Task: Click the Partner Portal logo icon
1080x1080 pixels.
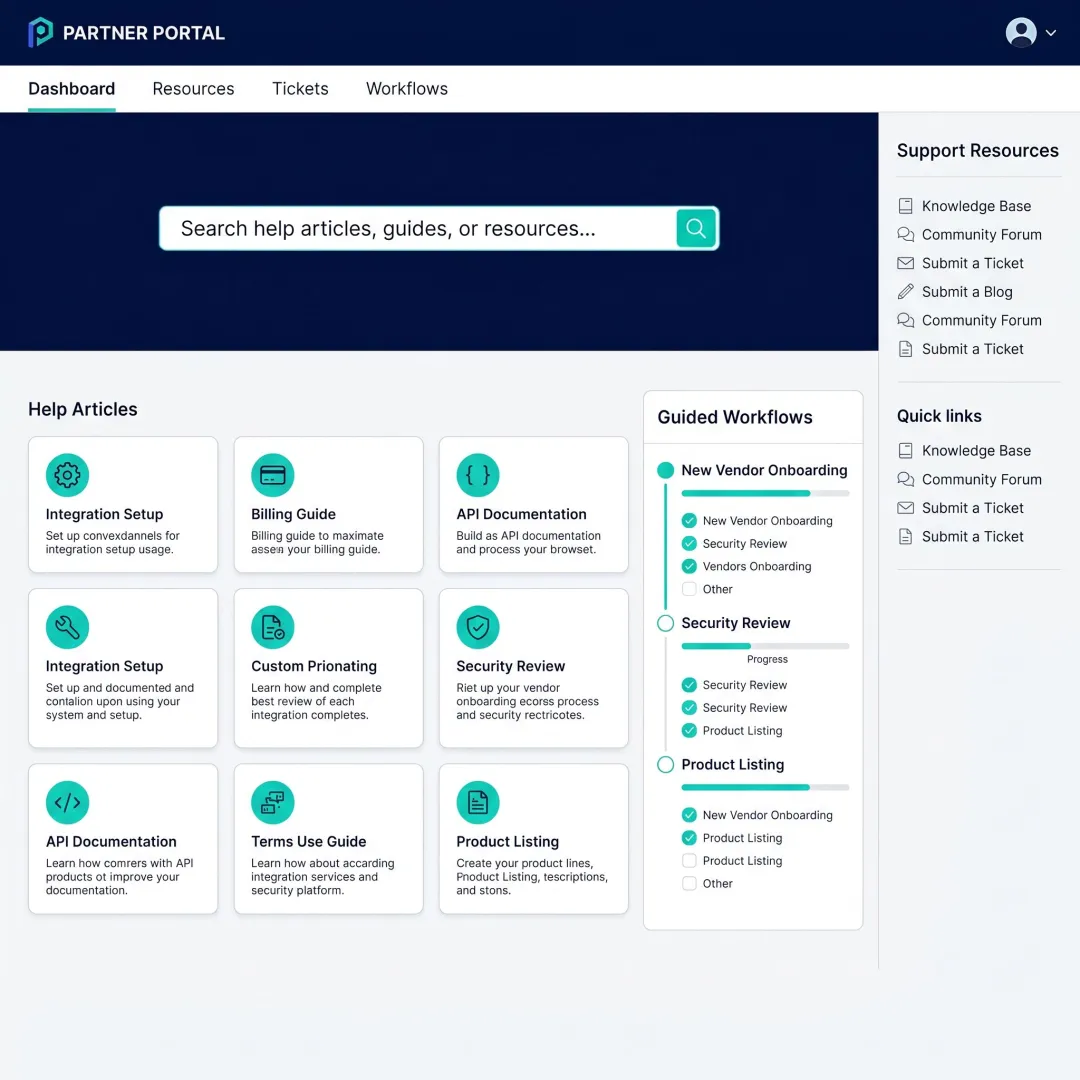Action: click(x=40, y=32)
